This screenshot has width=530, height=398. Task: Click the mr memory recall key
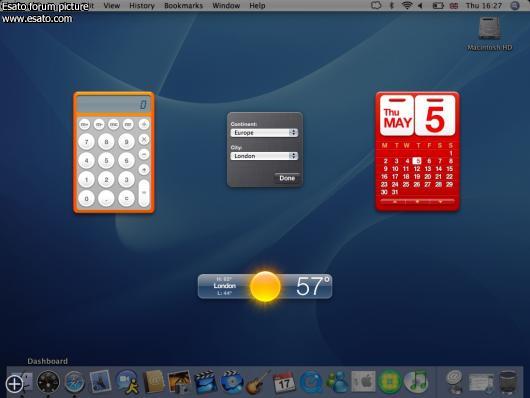pos(128,124)
